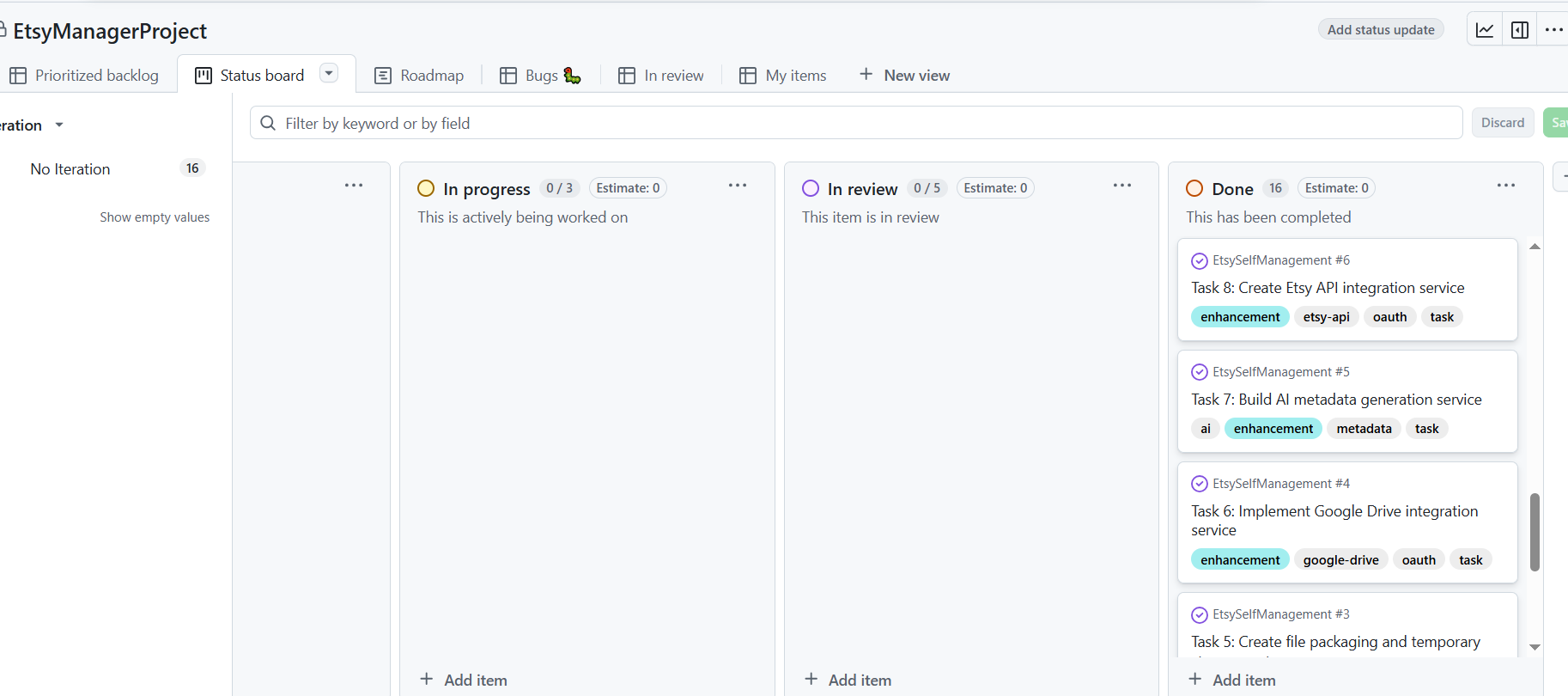The width and height of the screenshot is (1568, 696).
Task: Click the oauth label on Task 8 card
Action: click(x=1389, y=317)
